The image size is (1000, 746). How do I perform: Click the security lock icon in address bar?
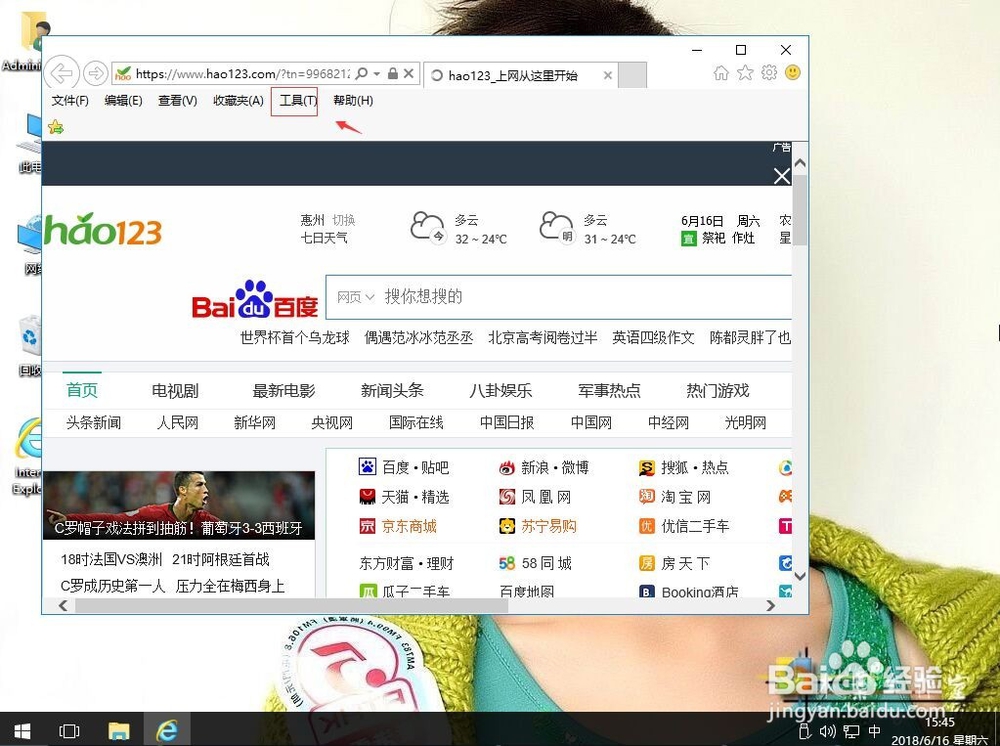393,73
